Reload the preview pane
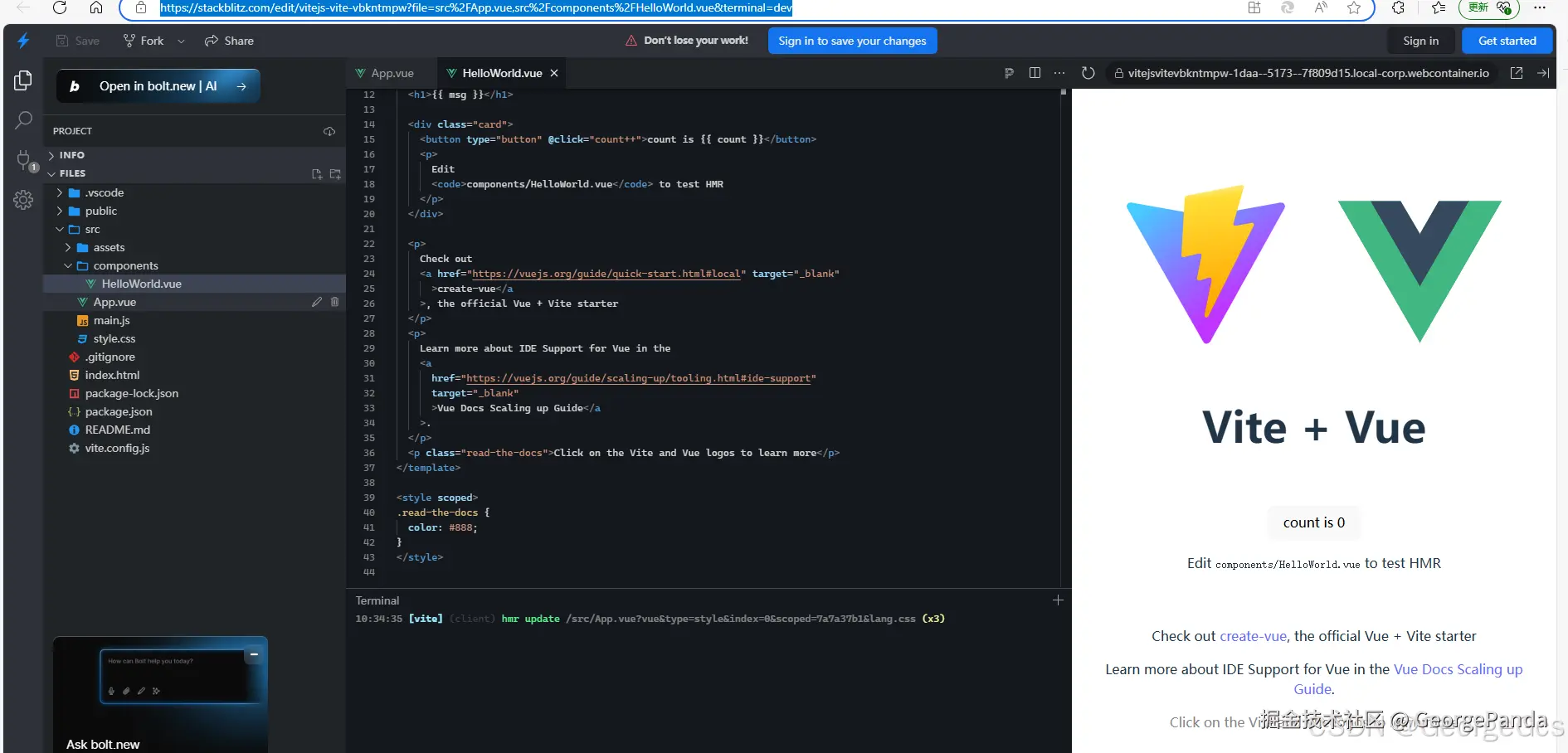 click(1088, 73)
